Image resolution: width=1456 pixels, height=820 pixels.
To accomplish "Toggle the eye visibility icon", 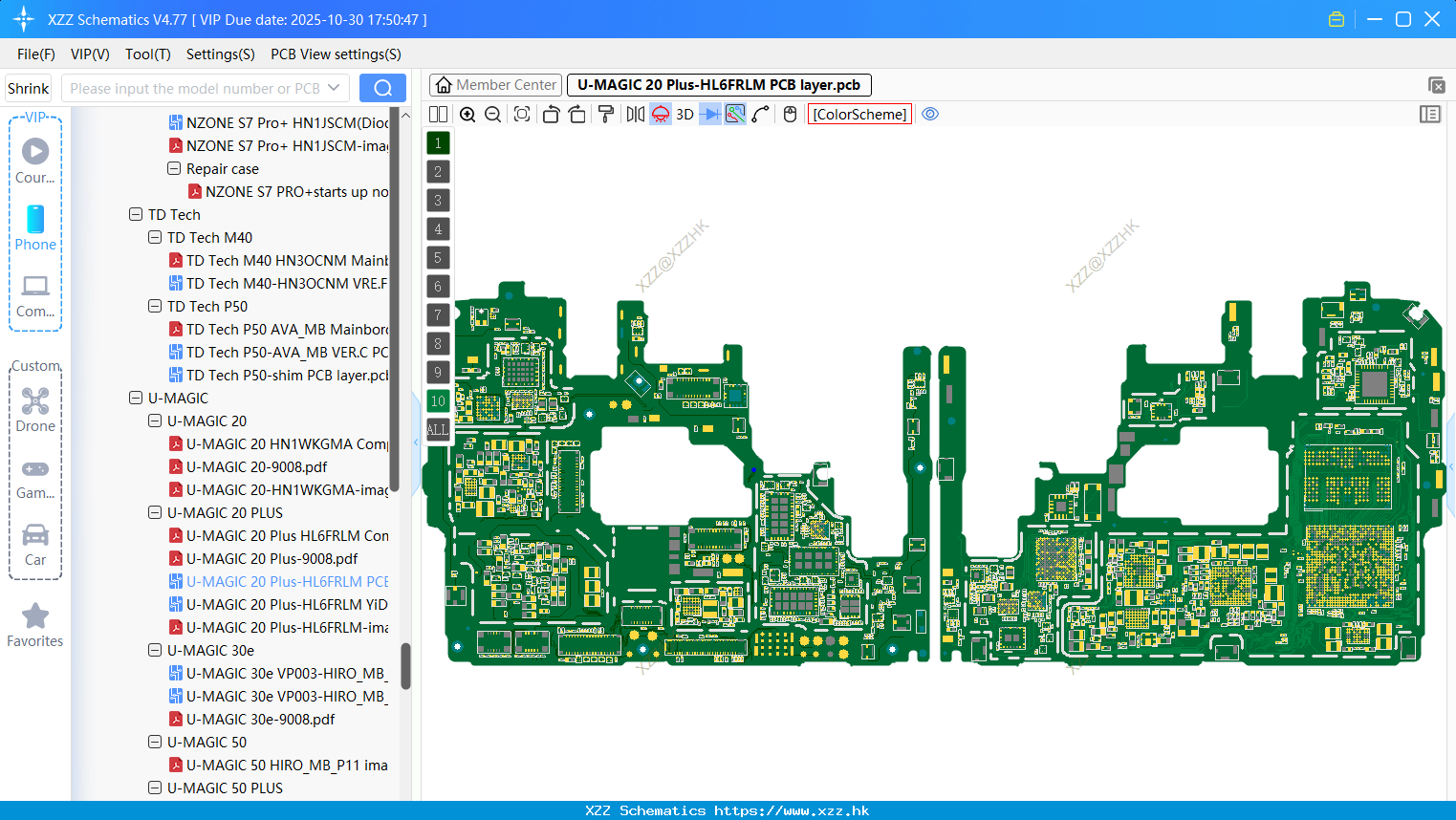I will click(x=930, y=114).
